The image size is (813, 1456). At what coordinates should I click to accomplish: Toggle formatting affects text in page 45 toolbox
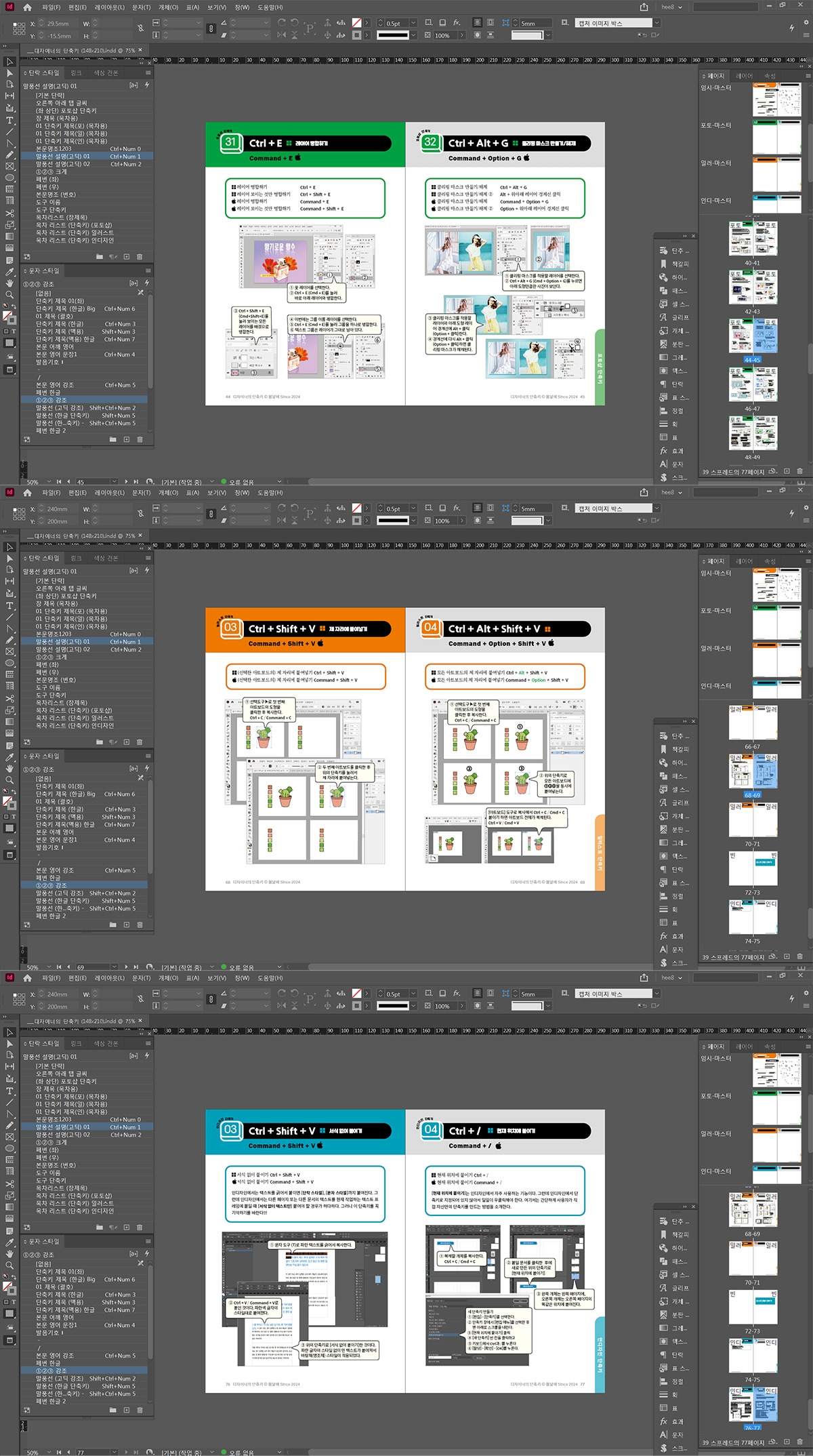pos(14,331)
